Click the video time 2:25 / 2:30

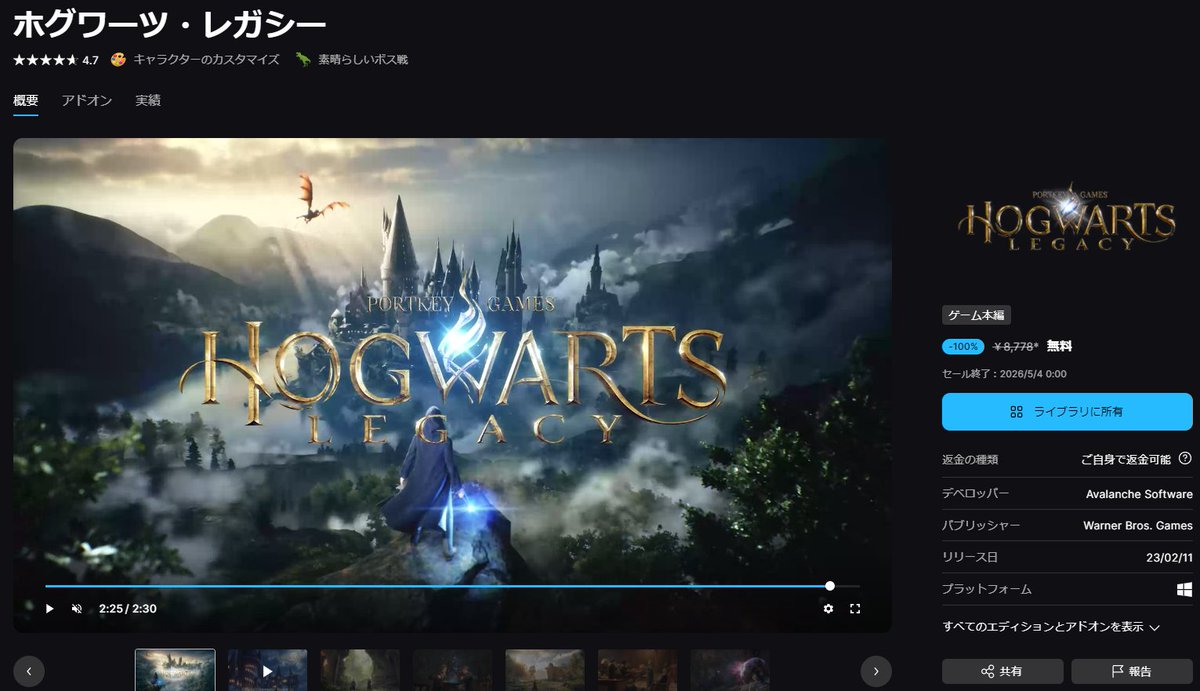(127, 608)
